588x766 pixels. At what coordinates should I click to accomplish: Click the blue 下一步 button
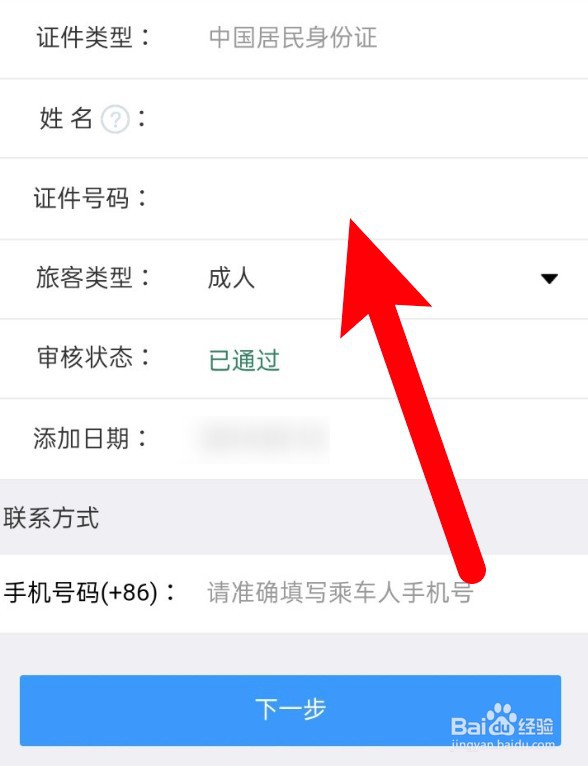coord(290,710)
